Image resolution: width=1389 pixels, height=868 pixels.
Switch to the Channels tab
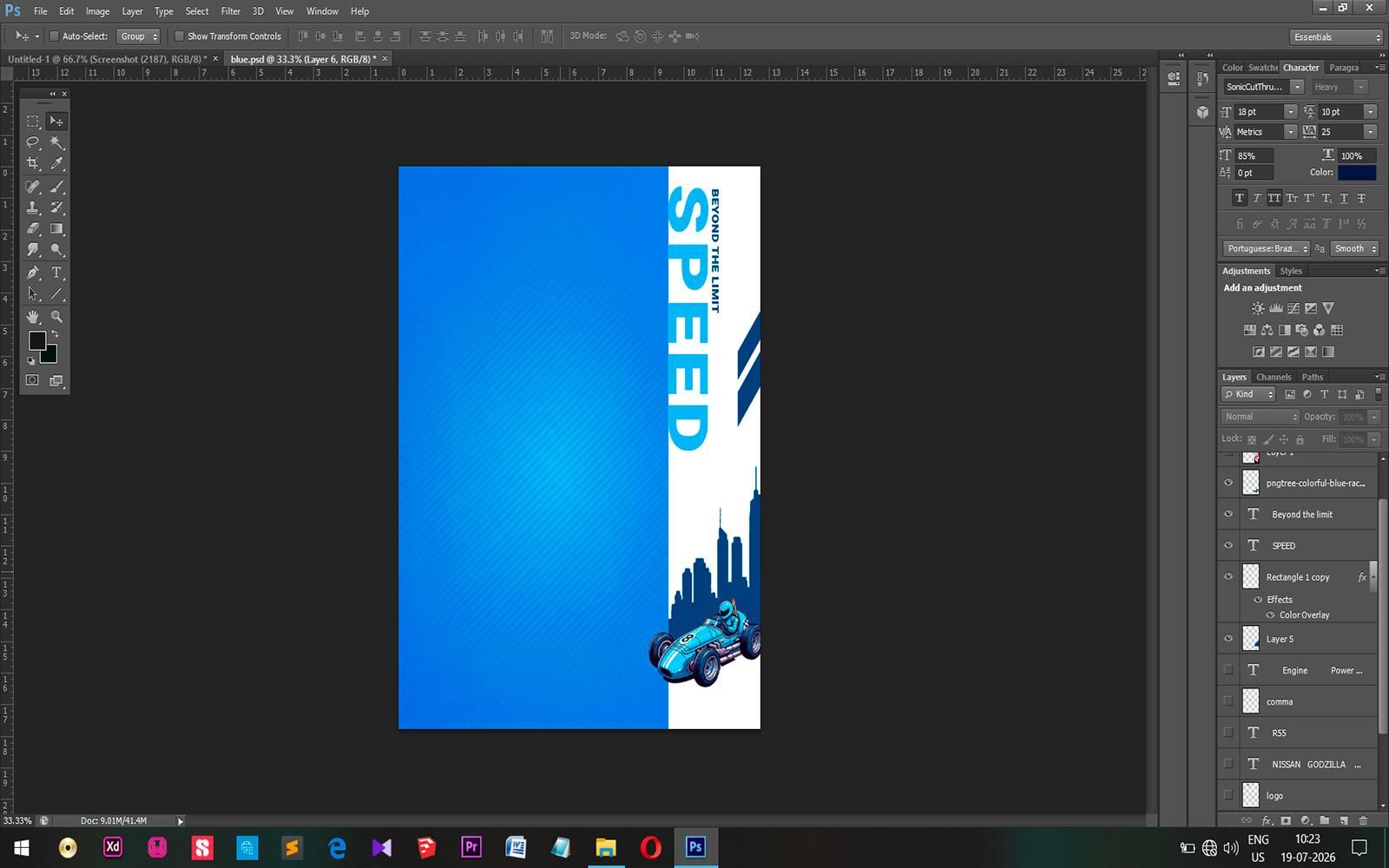tap(1274, 377)
